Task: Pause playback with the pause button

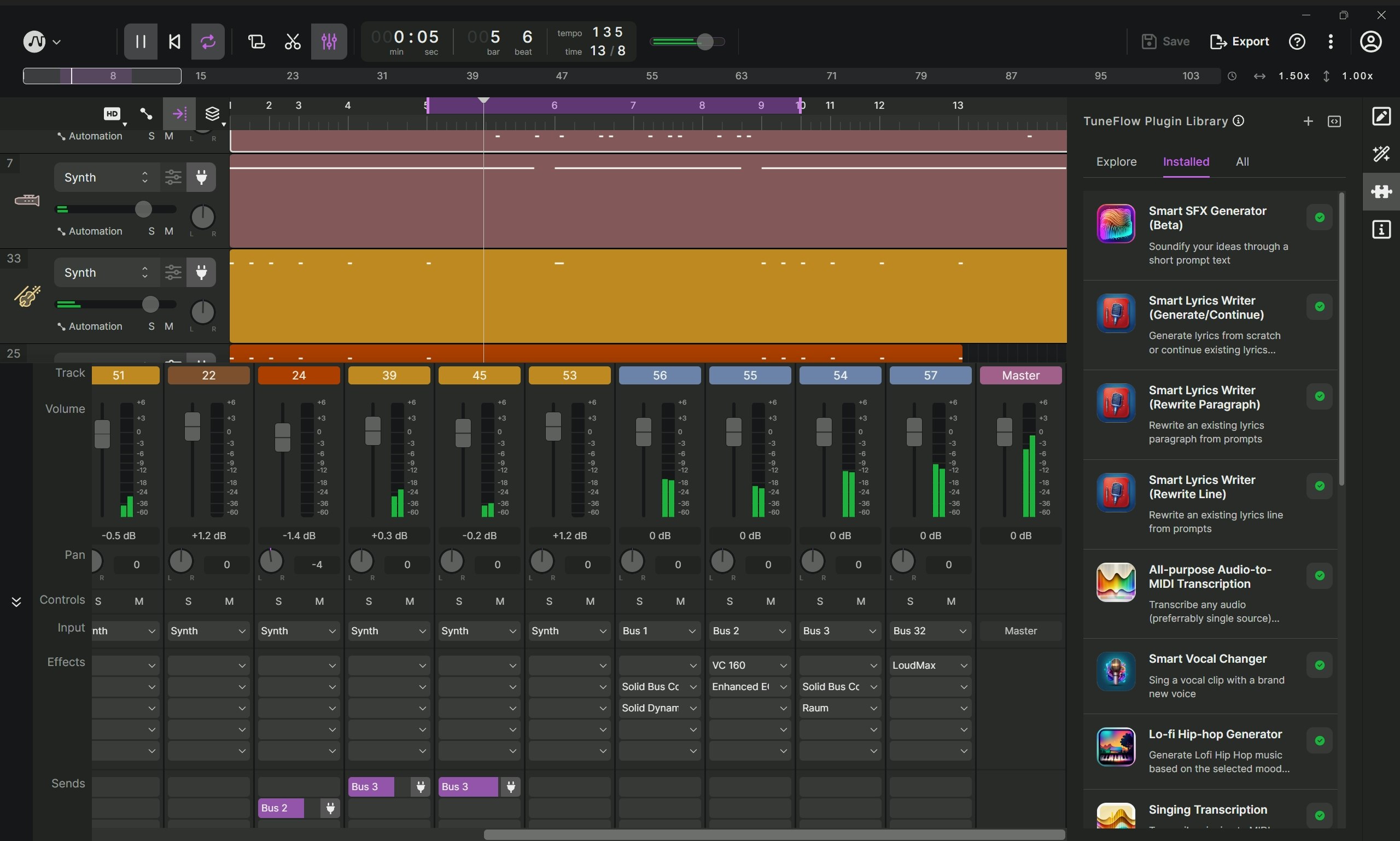Action: [x=141, y=42]
